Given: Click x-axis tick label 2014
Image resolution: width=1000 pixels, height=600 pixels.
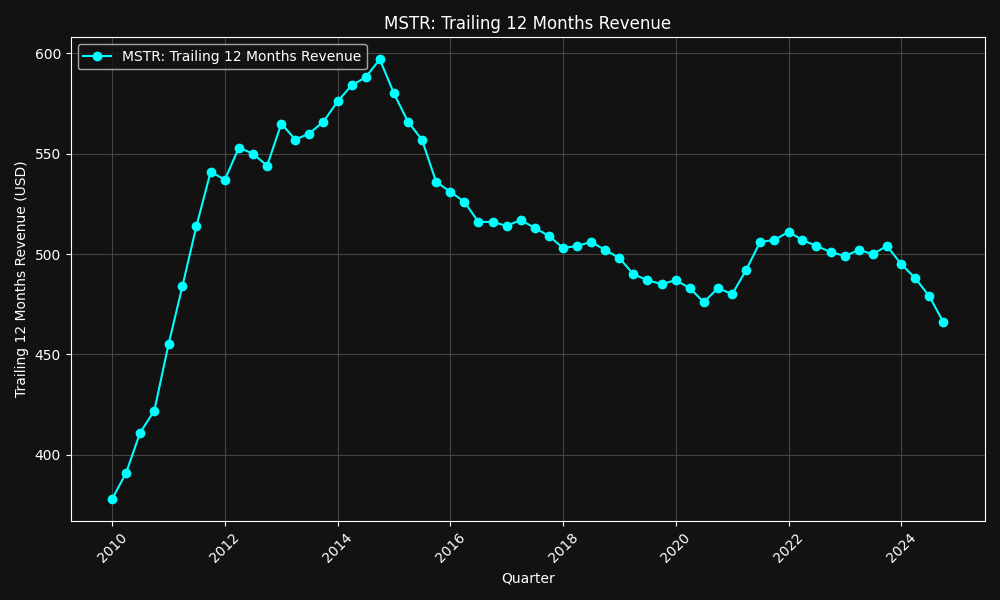Looking at the screenshot, I should click(x=337, y=548).
